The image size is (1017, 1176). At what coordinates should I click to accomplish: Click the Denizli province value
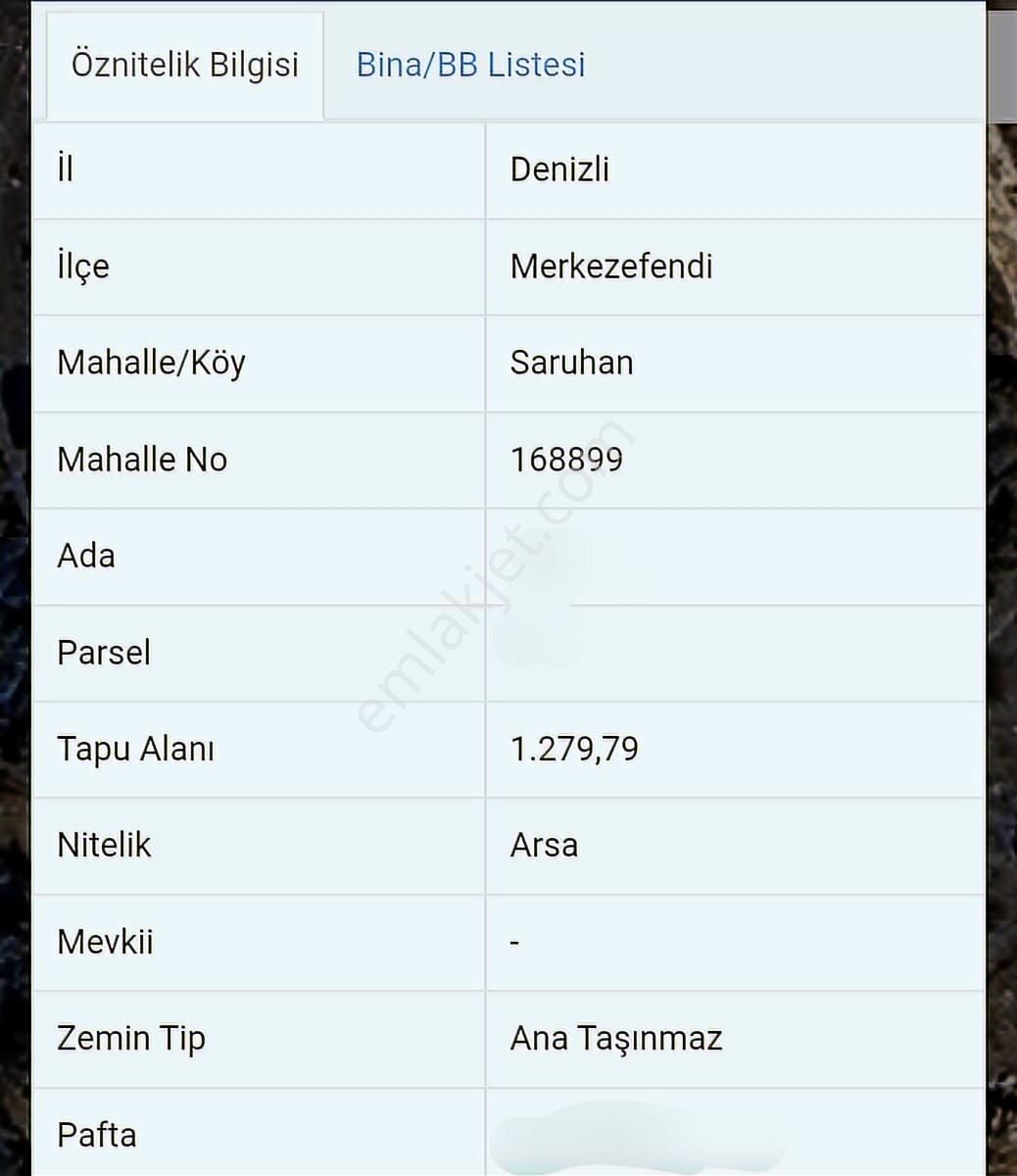pyautogui.click(x=559, y=170)
